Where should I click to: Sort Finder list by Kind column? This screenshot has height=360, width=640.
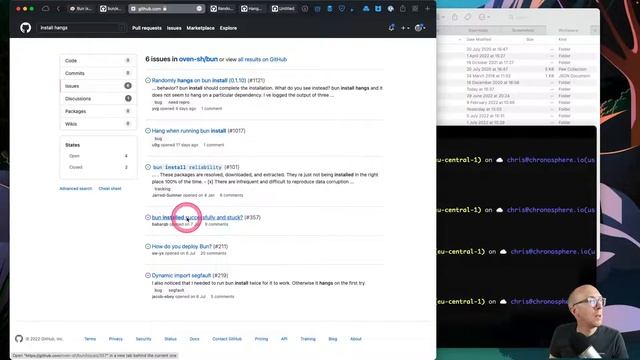point(562,40)
